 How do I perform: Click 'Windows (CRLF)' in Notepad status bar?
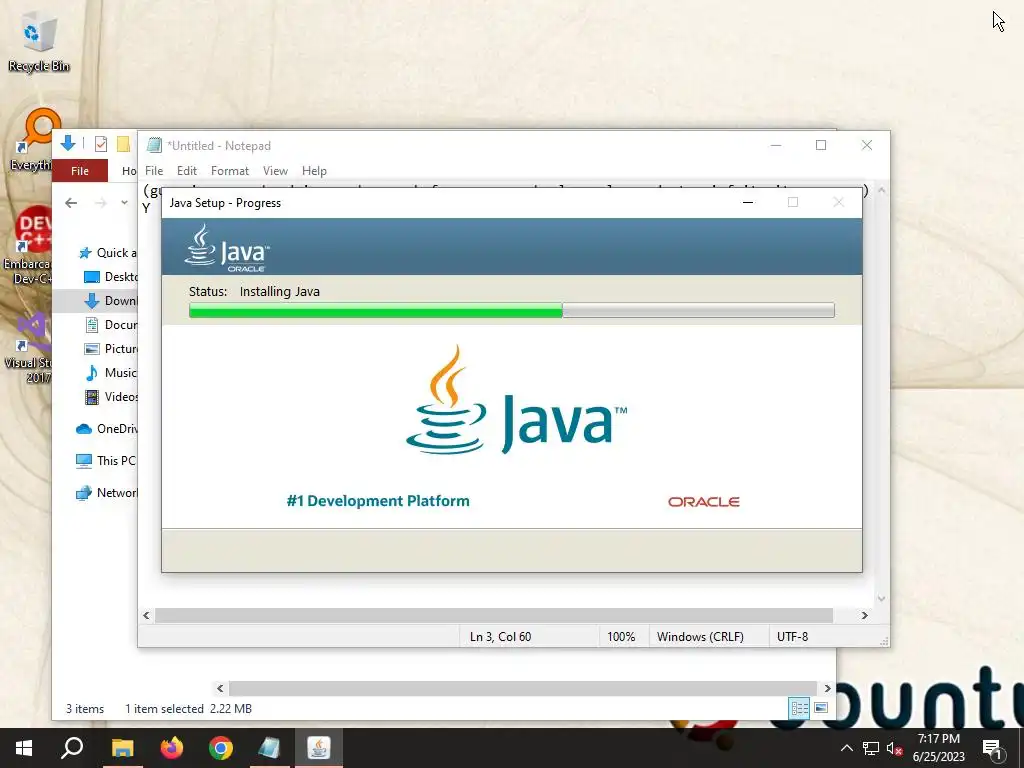tap(700, 637)
